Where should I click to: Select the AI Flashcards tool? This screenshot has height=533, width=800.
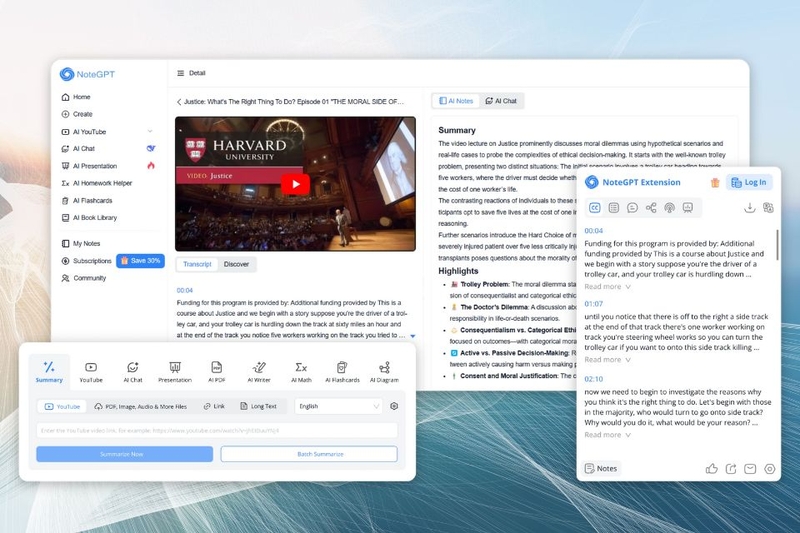(x=342, y=372)
